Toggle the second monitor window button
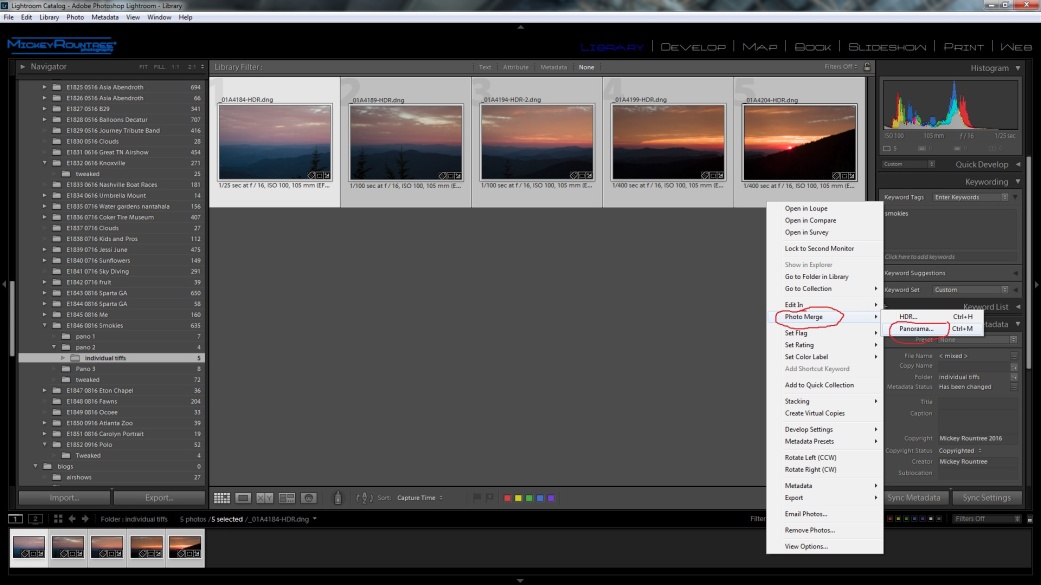The width and height of the screenshot is (1041, 585). click(x=35, y=519)
